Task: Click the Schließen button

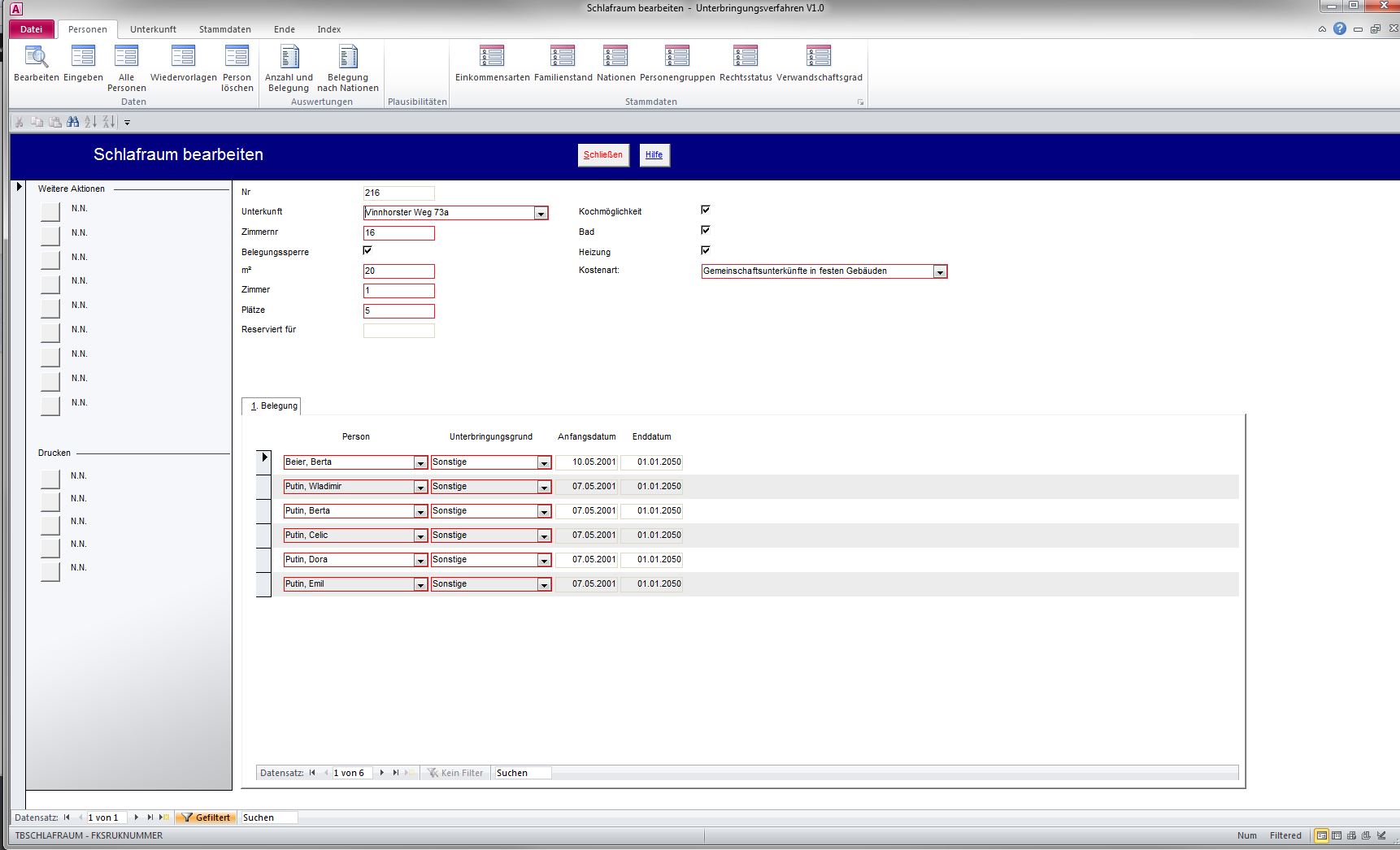Action: click(603, 154)
